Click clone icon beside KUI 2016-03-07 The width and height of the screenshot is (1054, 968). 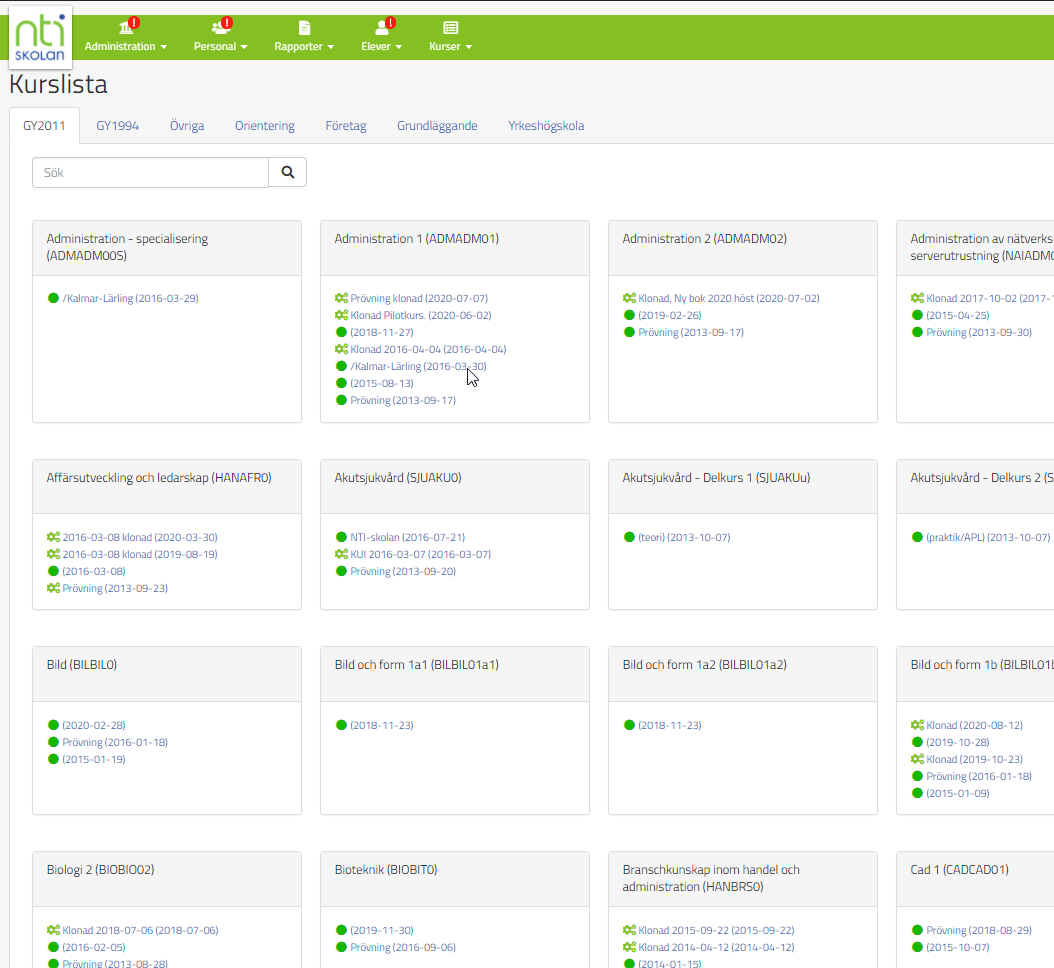341,554
